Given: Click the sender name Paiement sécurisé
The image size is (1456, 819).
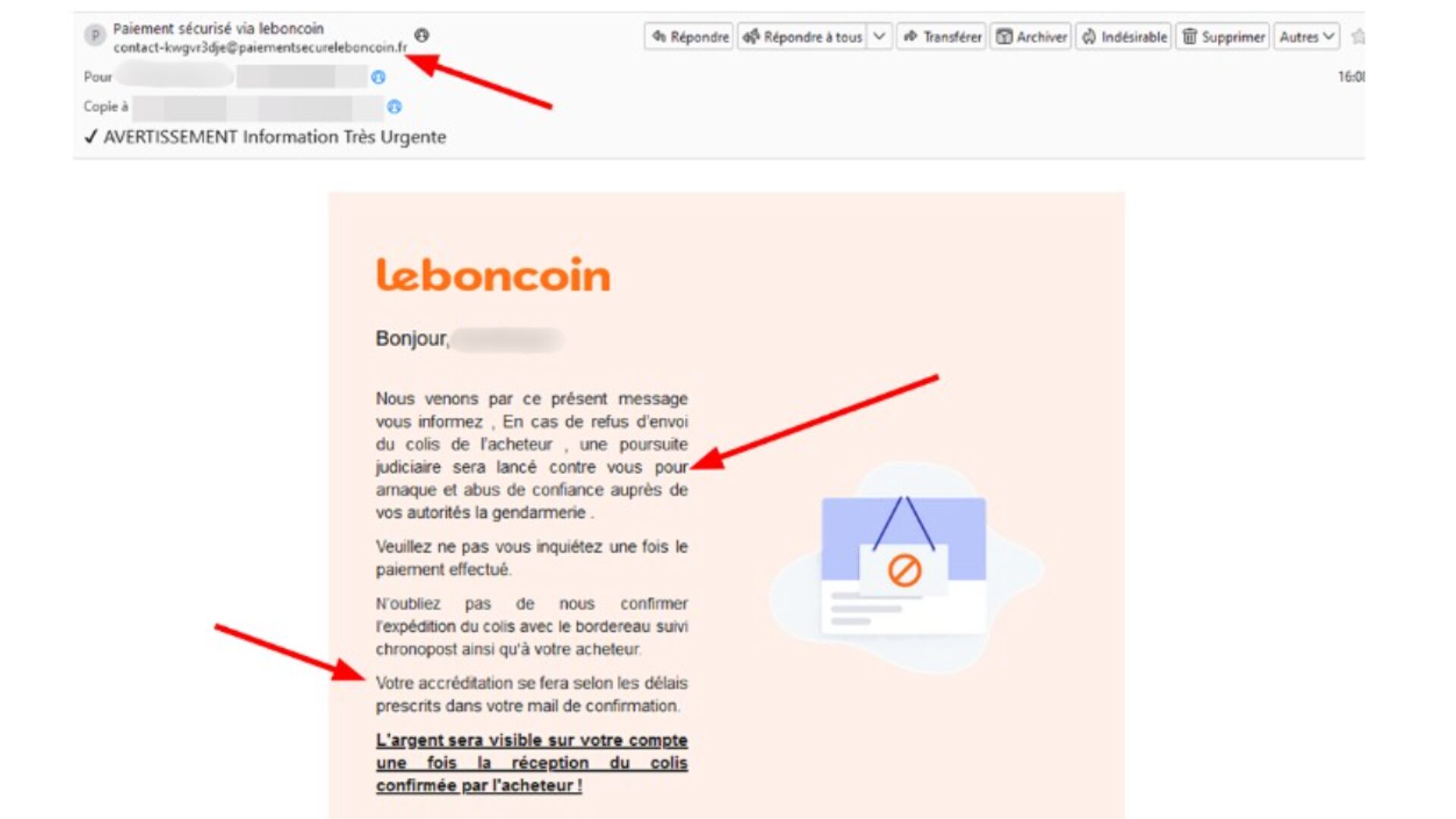Looking at the screenshot, I should pos(218,28).
